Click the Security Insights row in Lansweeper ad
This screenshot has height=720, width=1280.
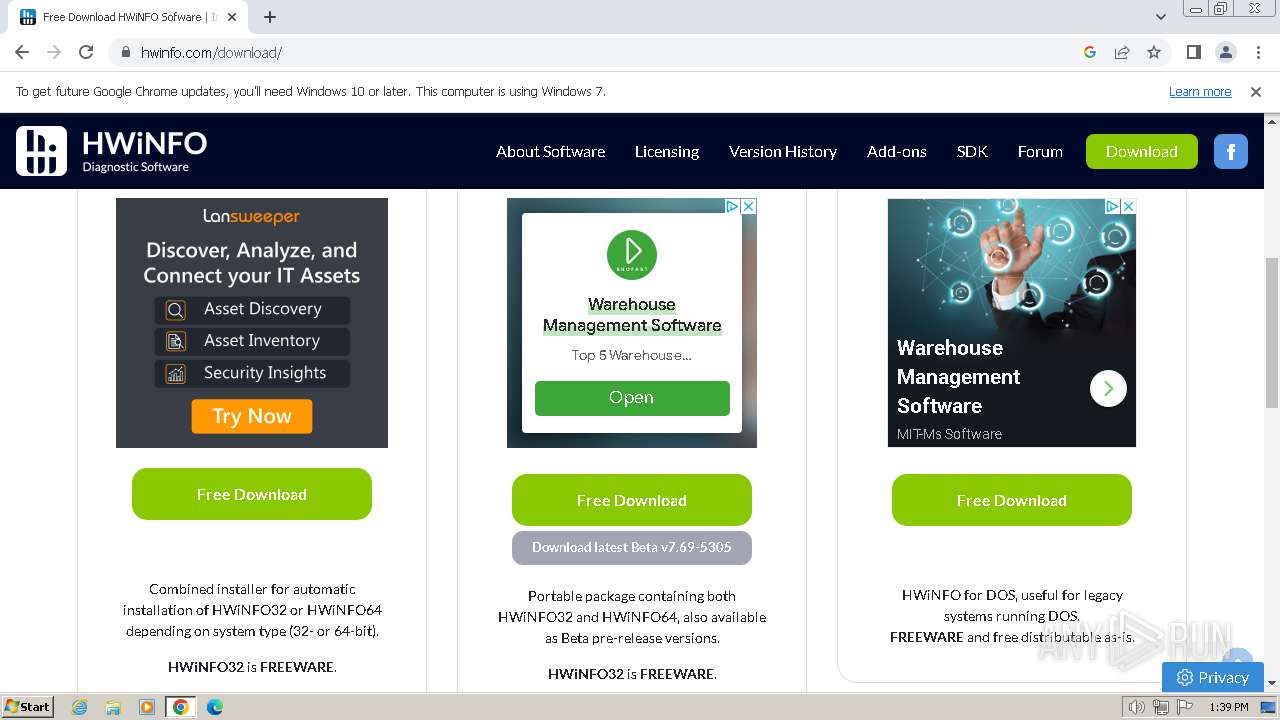tap(252, 373)
